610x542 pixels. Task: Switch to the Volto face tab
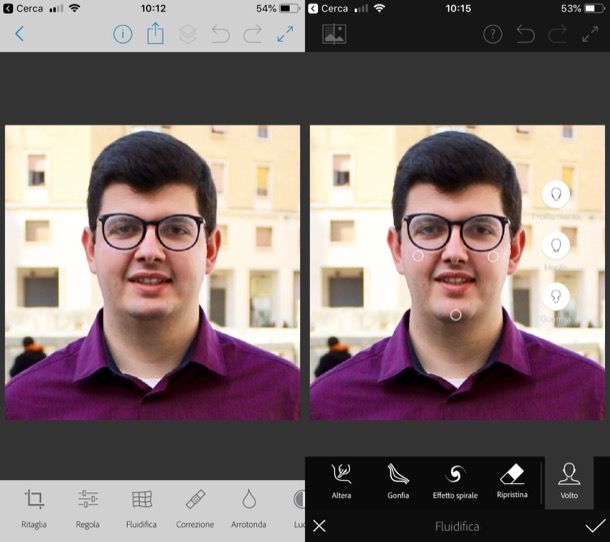point(569,480)
